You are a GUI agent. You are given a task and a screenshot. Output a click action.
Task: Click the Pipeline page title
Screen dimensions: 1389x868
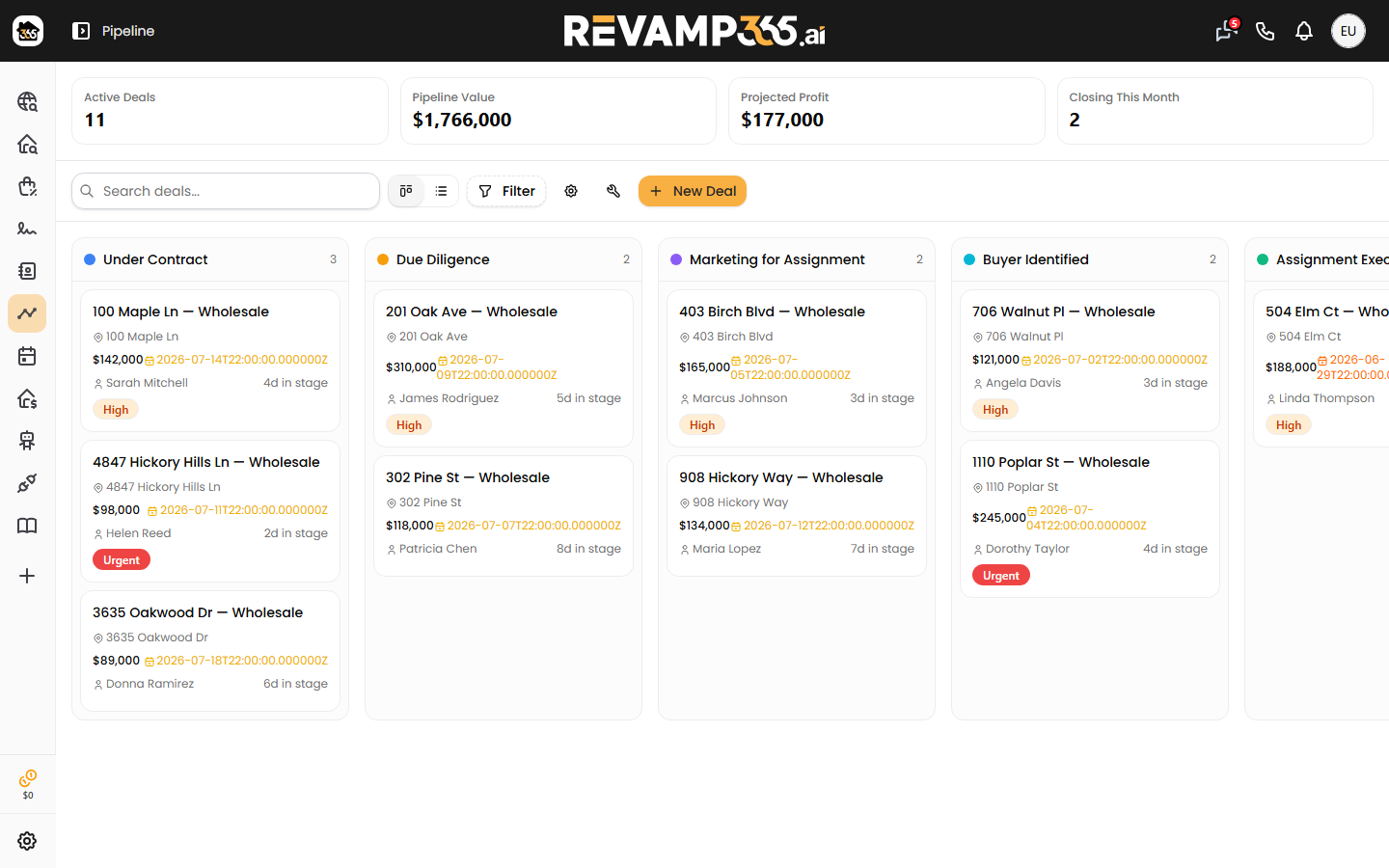pos(128,31)
